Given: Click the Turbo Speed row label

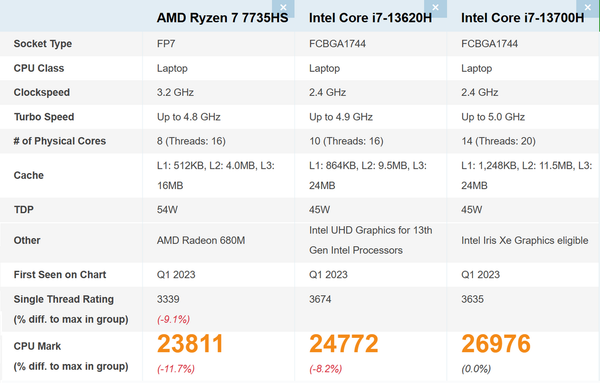Looking at the screenshot, I should 44,117.
